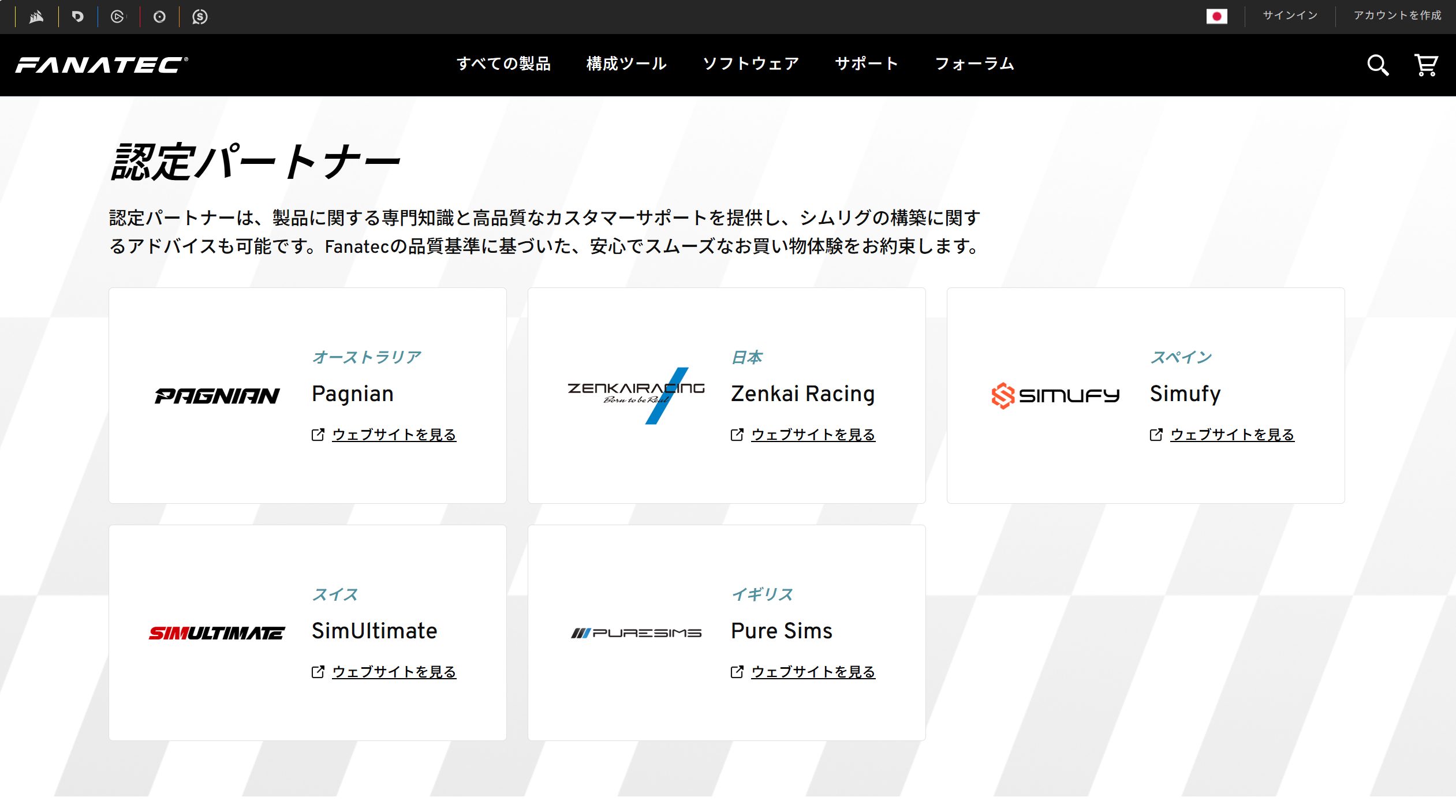Click the Zenkai Racing logo thumbnail
1456x812 pixels.
636,395
